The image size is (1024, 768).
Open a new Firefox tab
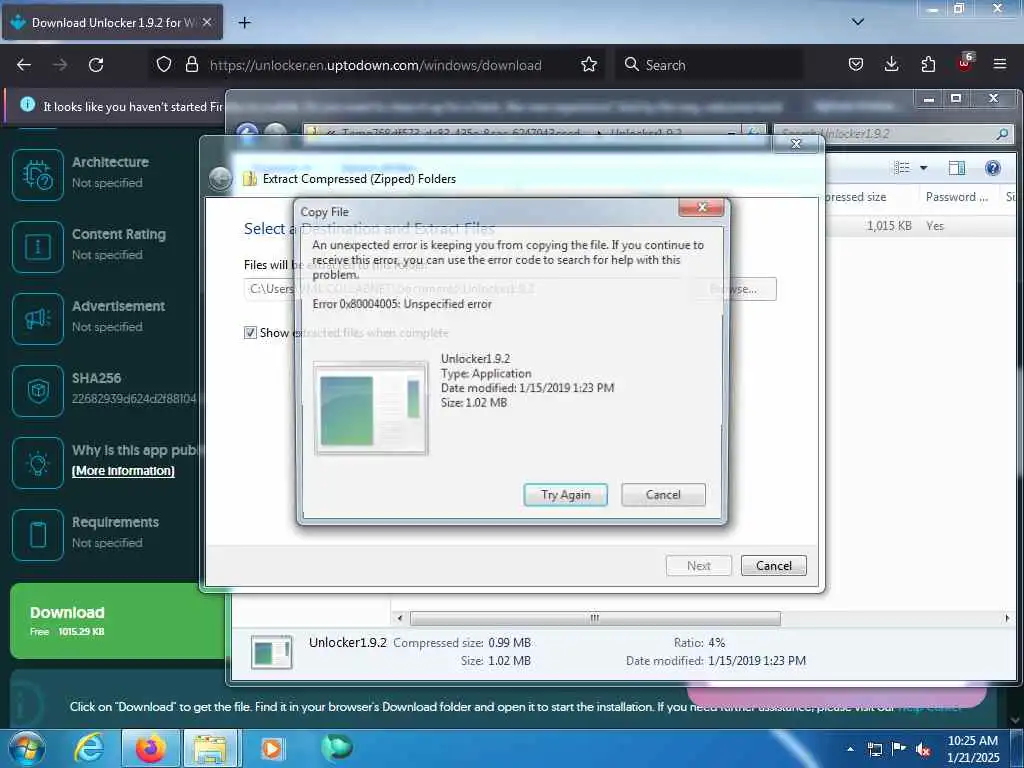pyautogui.click(x=244, y=23)
